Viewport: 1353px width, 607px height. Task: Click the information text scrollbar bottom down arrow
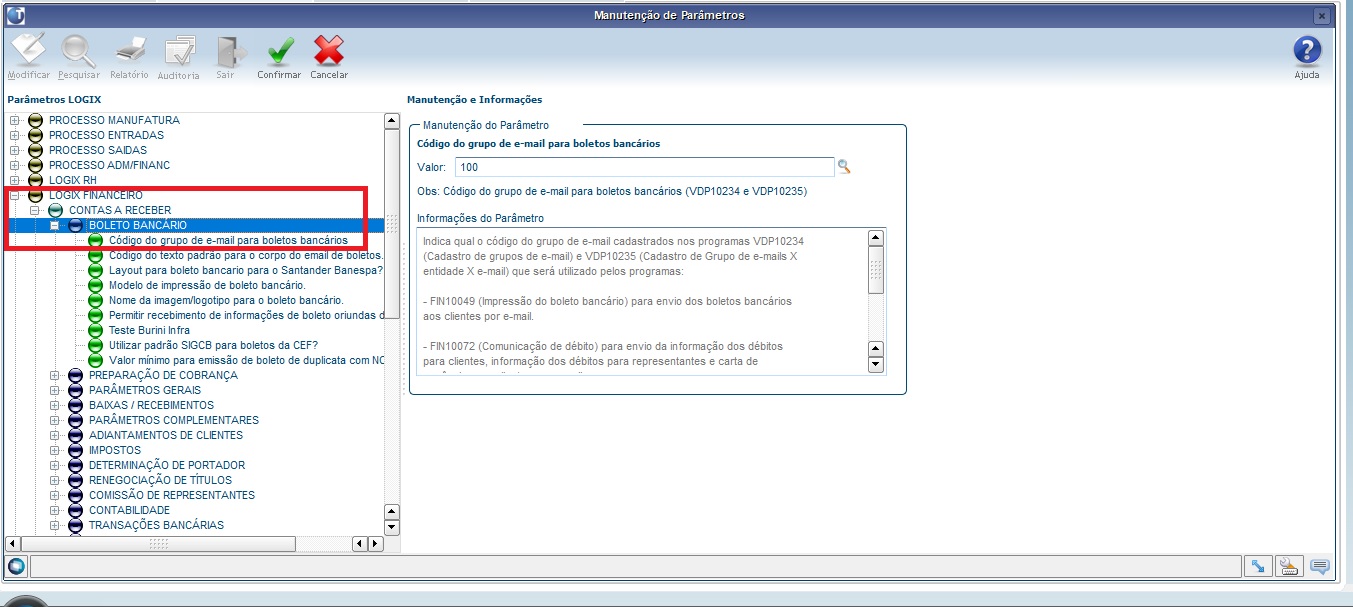(x=876, y=365)
